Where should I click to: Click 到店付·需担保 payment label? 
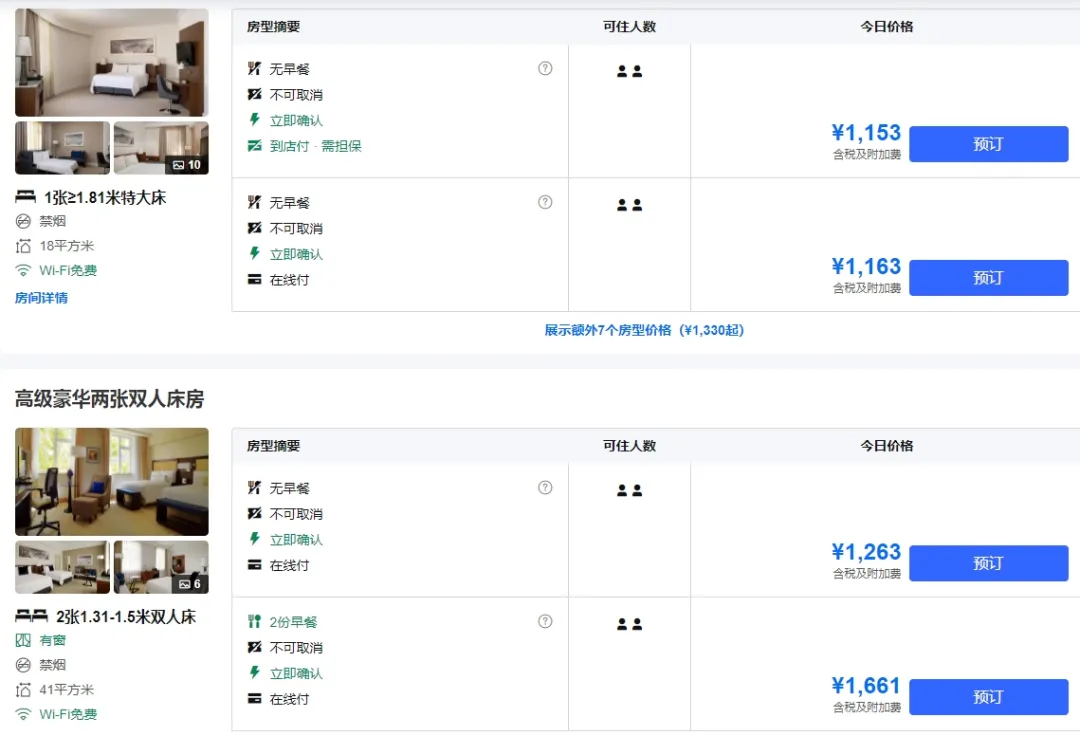pos(315,146)
